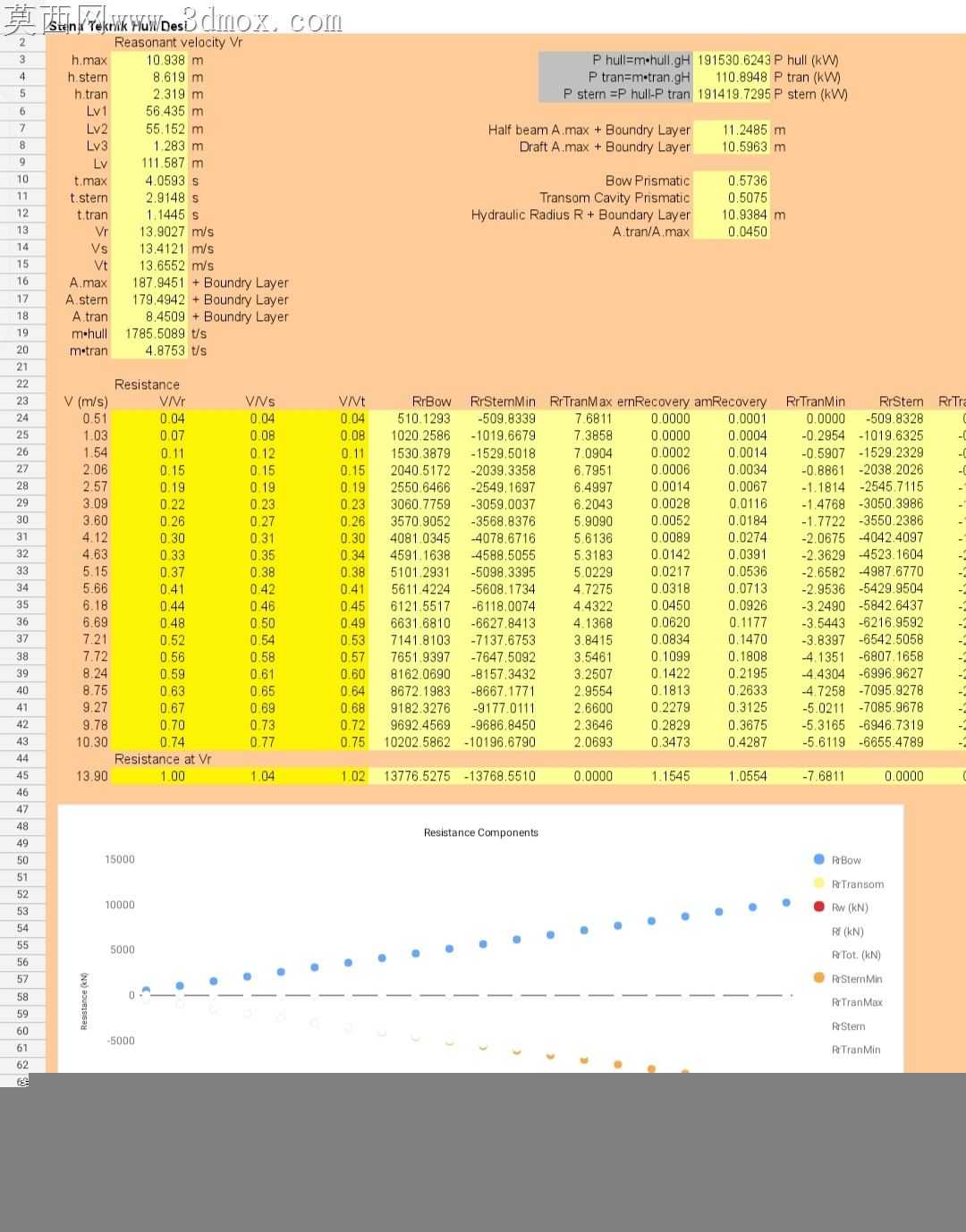Select the RrBow cell 510.1293
The height and width of the screenshot is (1232, 966).
[424, 418]
